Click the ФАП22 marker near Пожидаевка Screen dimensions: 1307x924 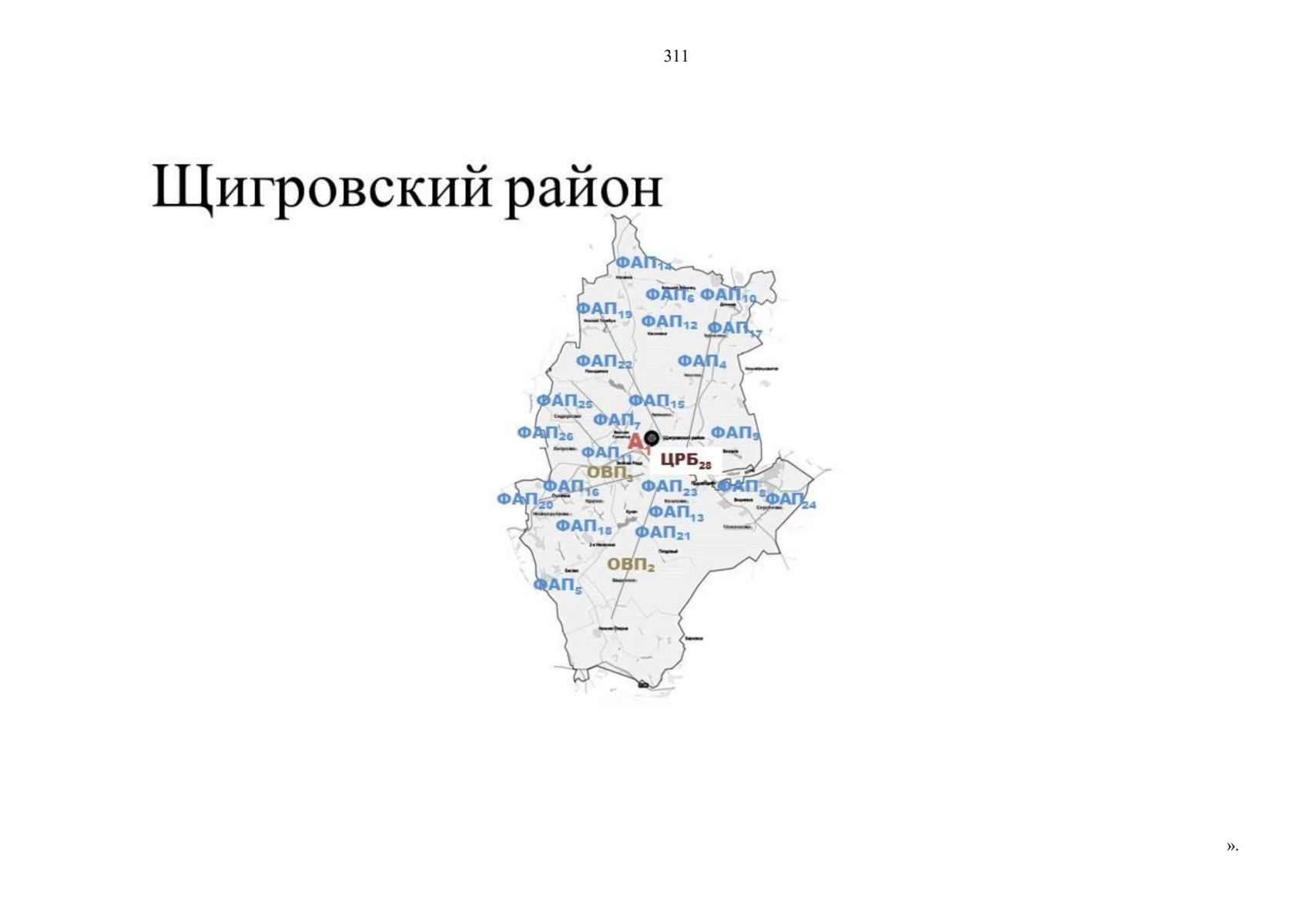605,360
